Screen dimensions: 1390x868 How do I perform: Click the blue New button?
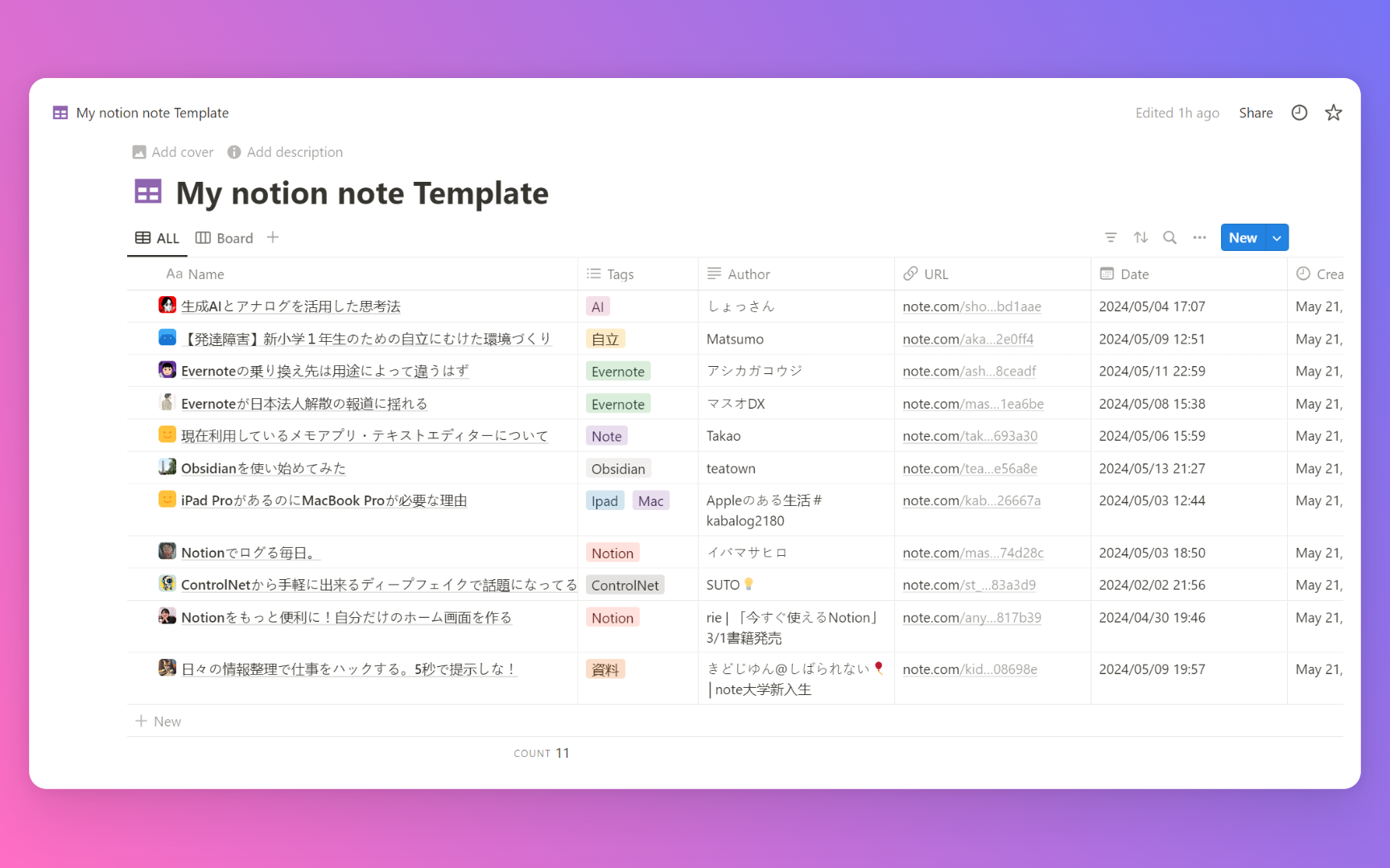(x=1243, y=237)
